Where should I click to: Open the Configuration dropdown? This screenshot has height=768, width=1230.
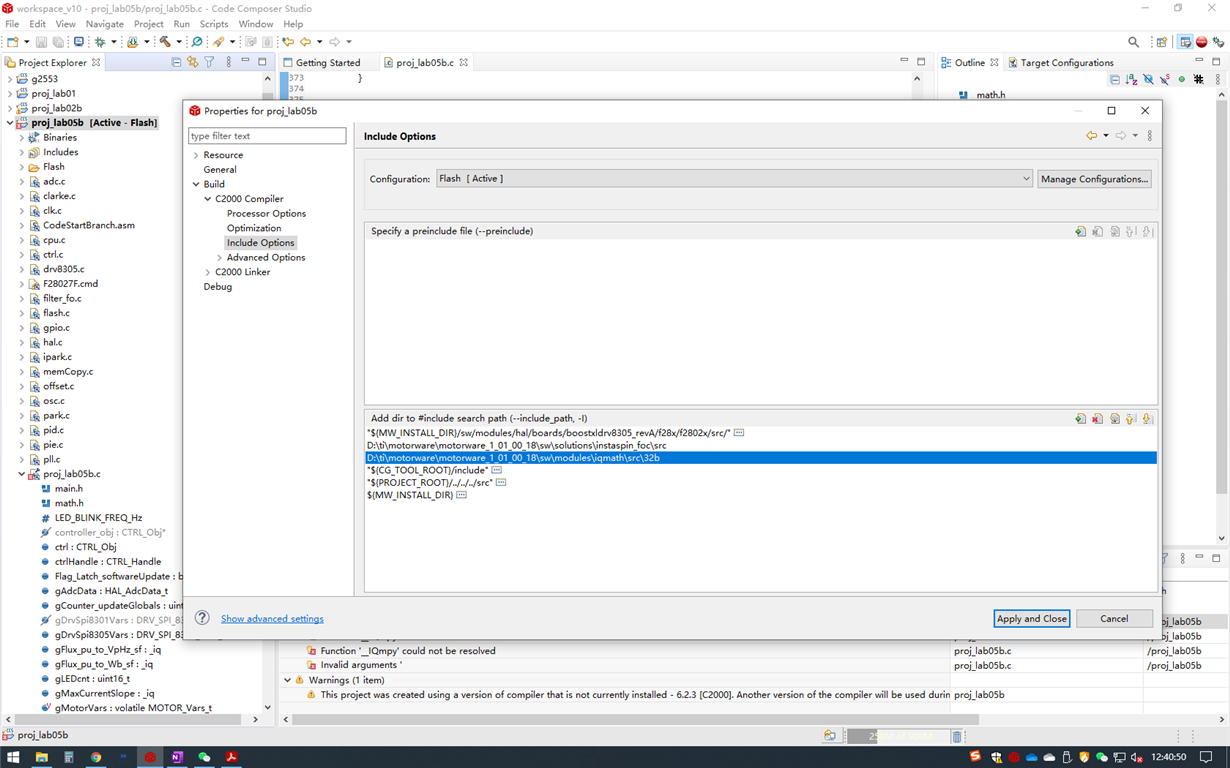(x=734, y=179)
